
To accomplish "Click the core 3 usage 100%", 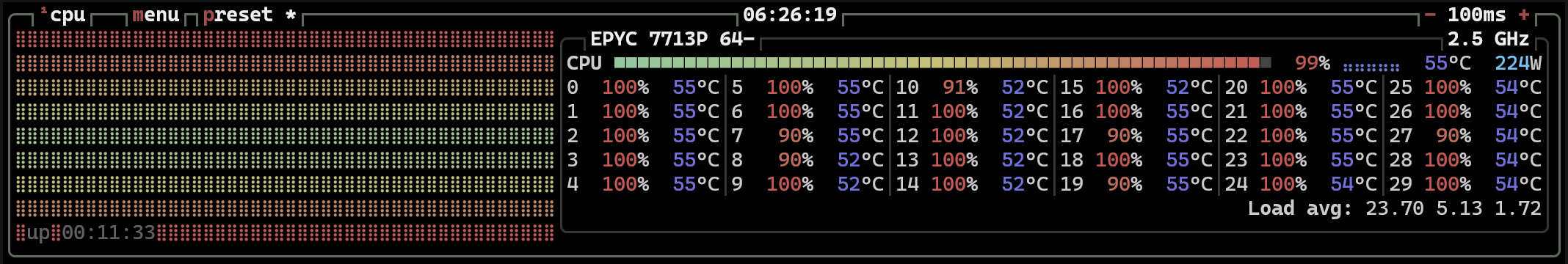I will click(x=625, y=160).
